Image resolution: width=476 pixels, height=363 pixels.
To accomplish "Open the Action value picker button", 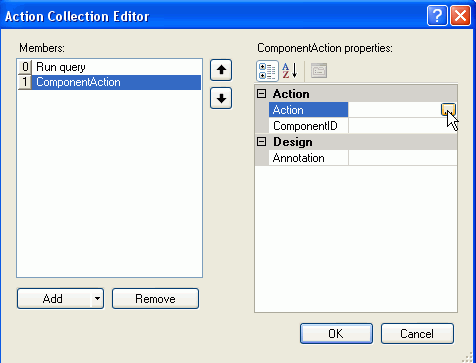I will coord(448,110).
